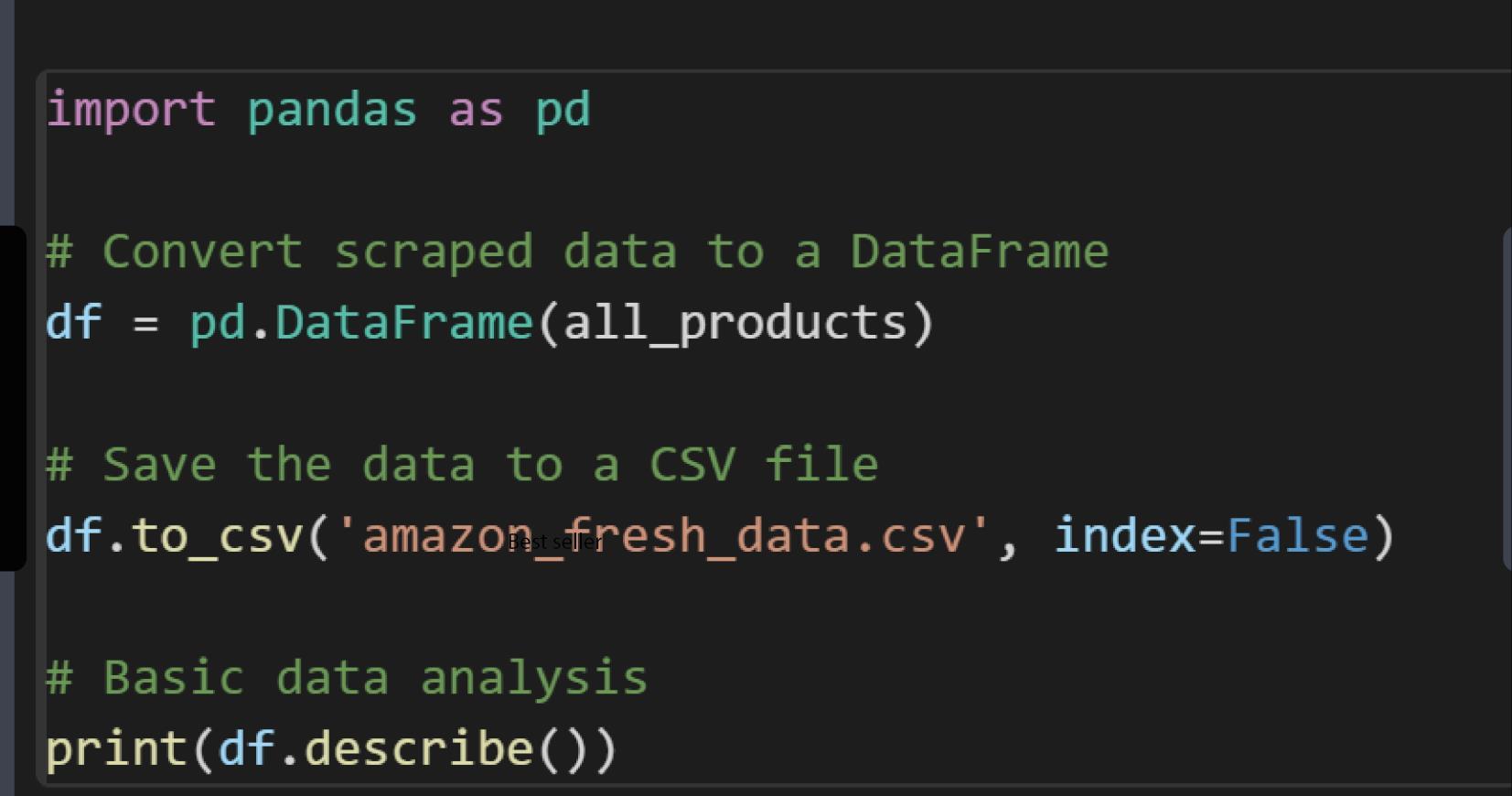Click the "DataFrame" constructor call

[403, 323]
